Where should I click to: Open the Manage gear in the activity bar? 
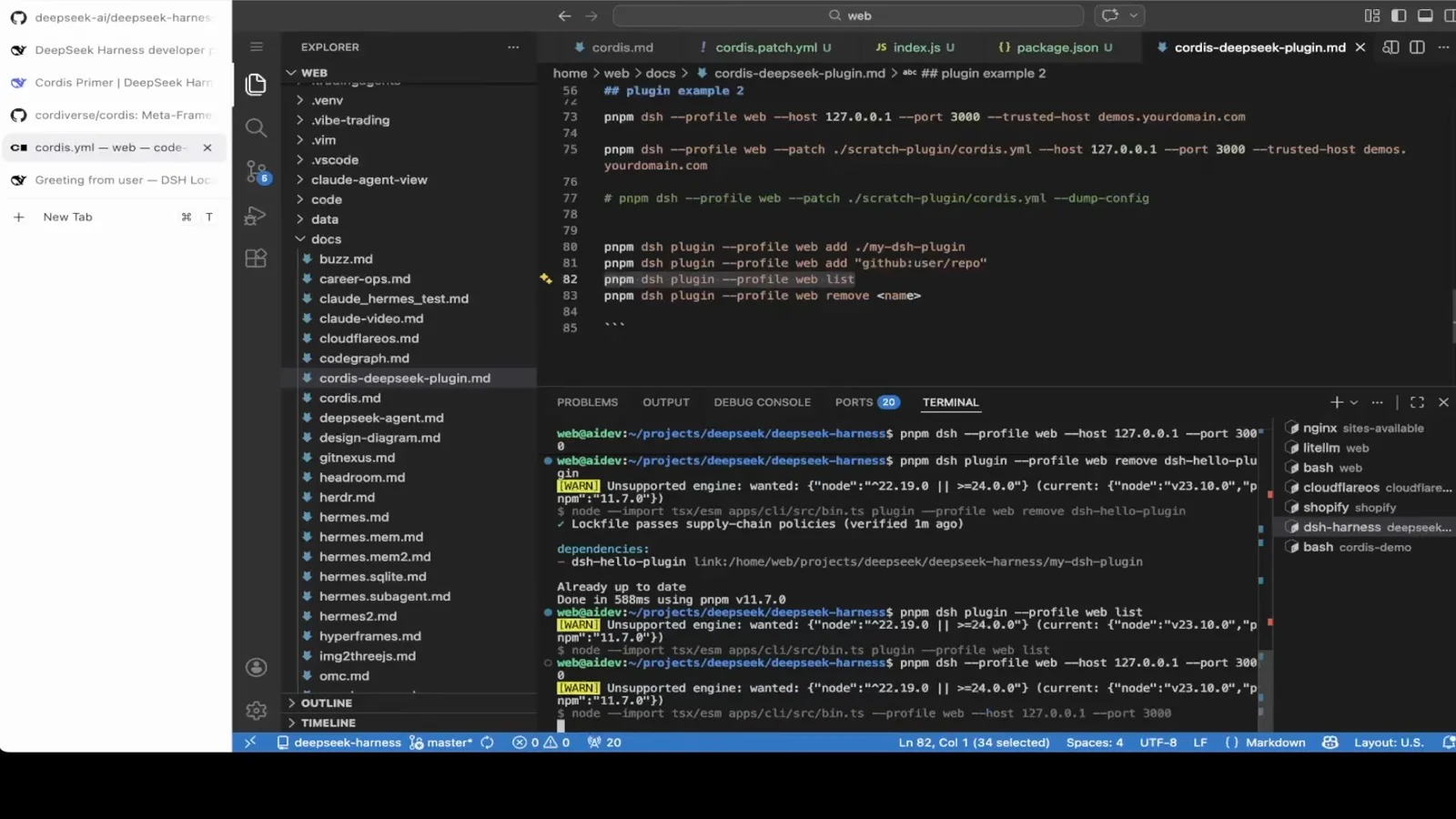click(x=256, y=710)
